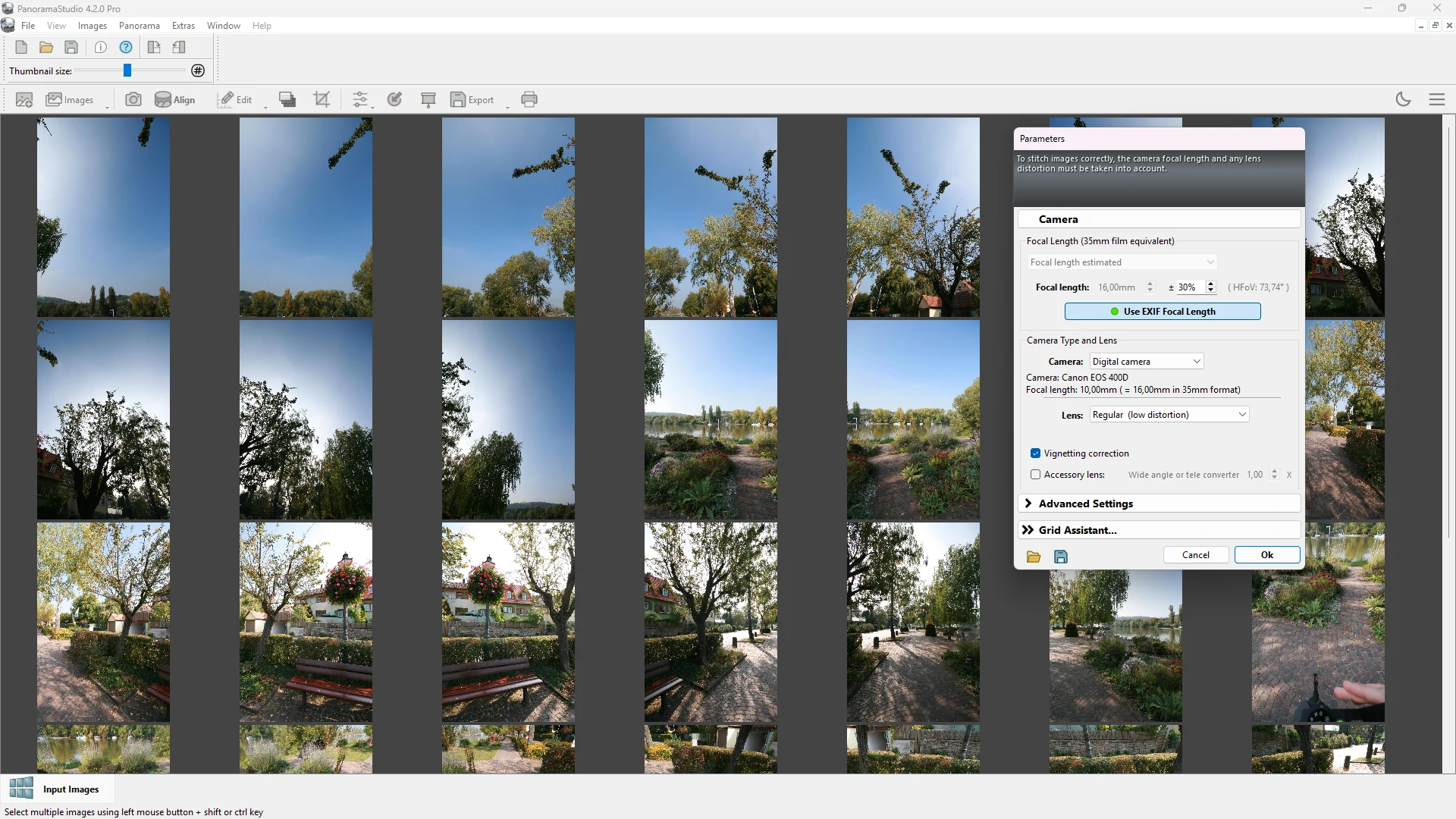
Task: Select the crop tool icon
Action: (x=322, y=99)
